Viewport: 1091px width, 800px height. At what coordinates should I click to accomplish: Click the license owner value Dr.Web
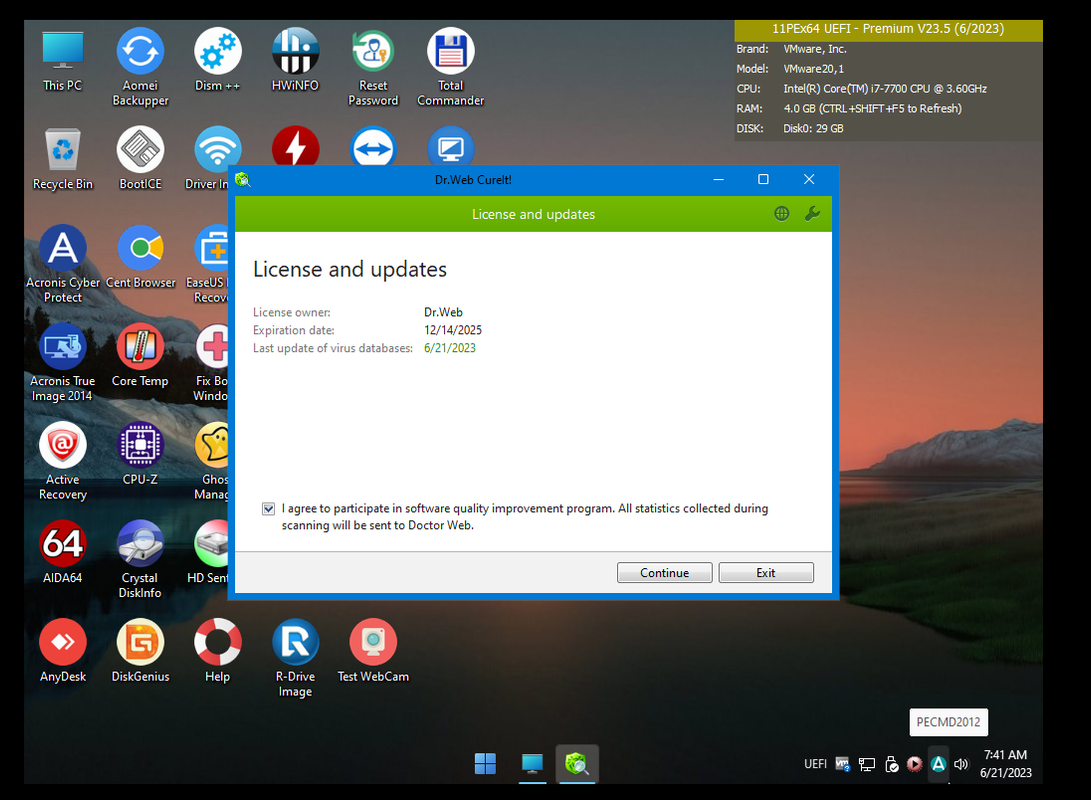[x=443, y=312]
